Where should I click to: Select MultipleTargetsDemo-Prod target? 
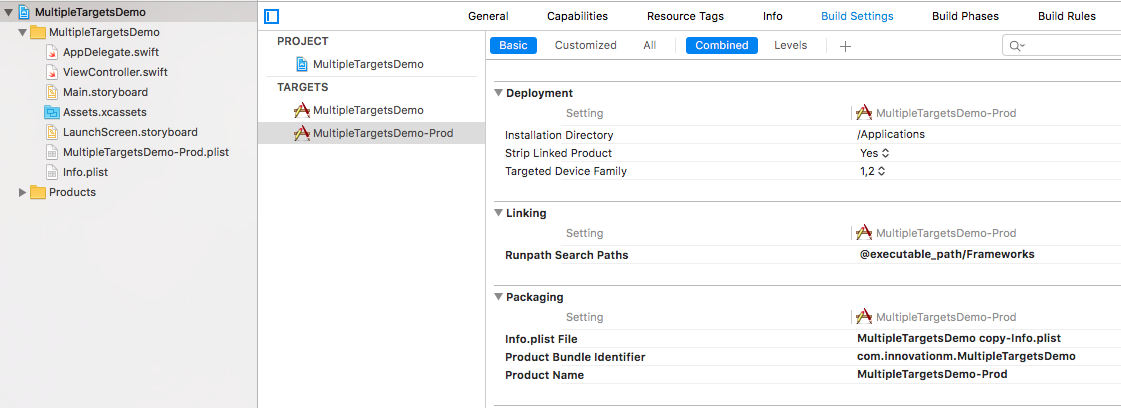[382, 133]
